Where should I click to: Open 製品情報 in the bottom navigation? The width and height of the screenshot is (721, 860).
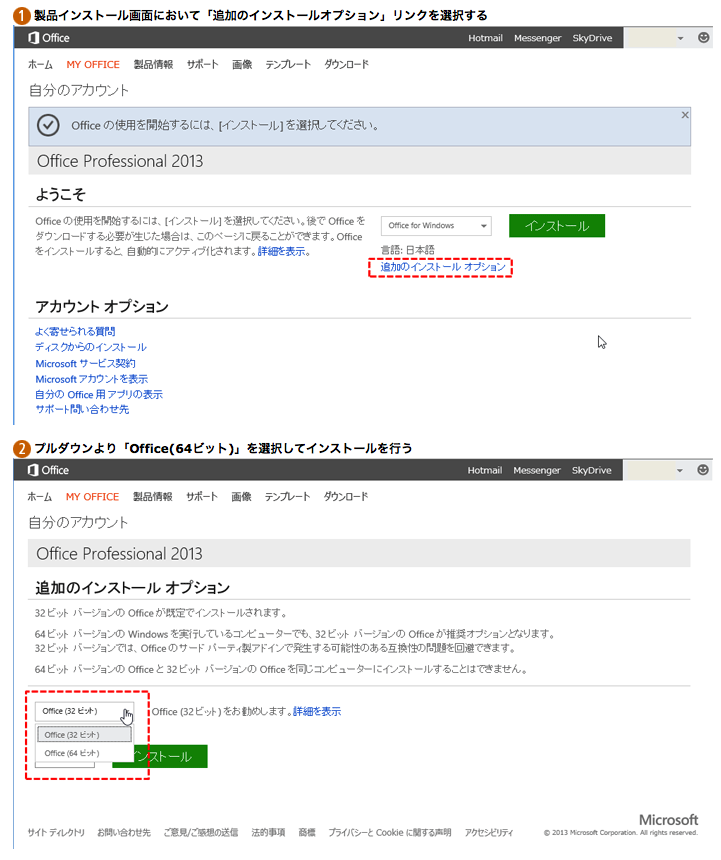152,497
